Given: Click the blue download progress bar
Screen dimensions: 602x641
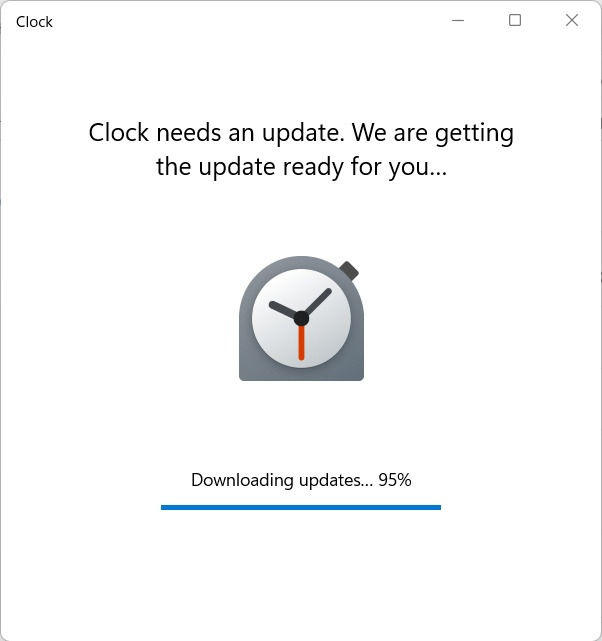Looking at the screenshot, I should (301, 507).
